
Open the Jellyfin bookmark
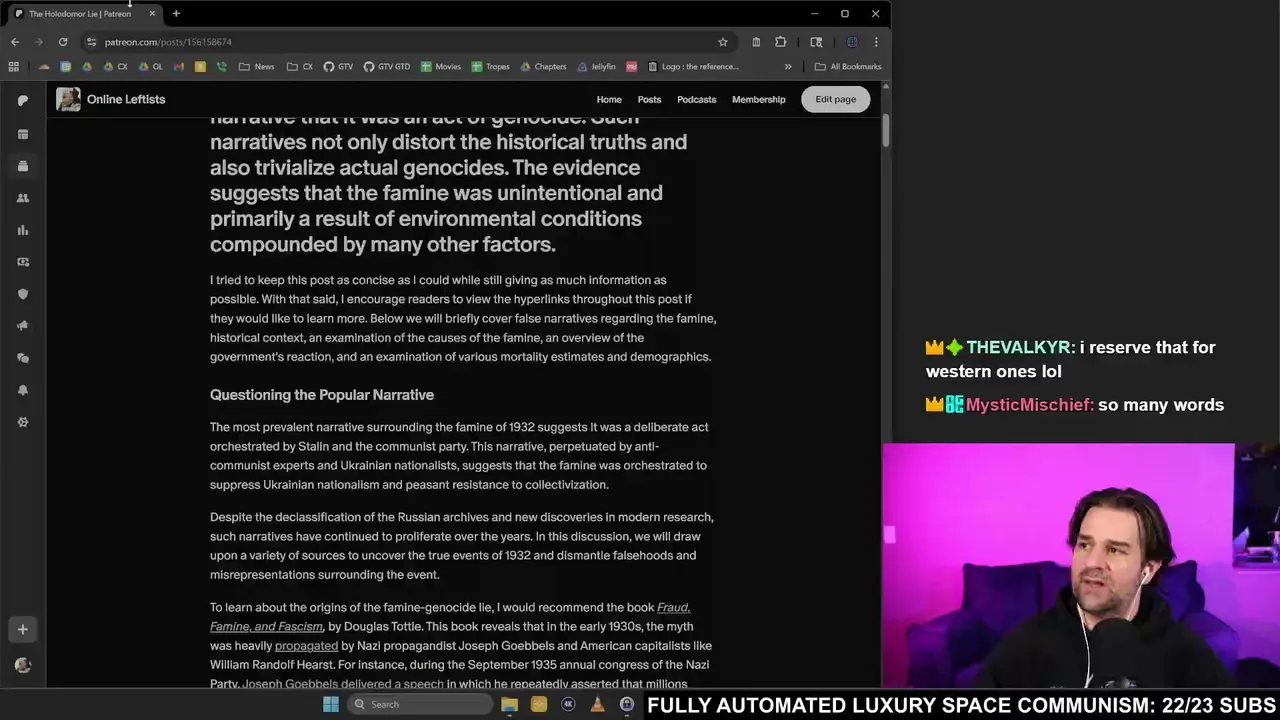click(x=596, y=67)
